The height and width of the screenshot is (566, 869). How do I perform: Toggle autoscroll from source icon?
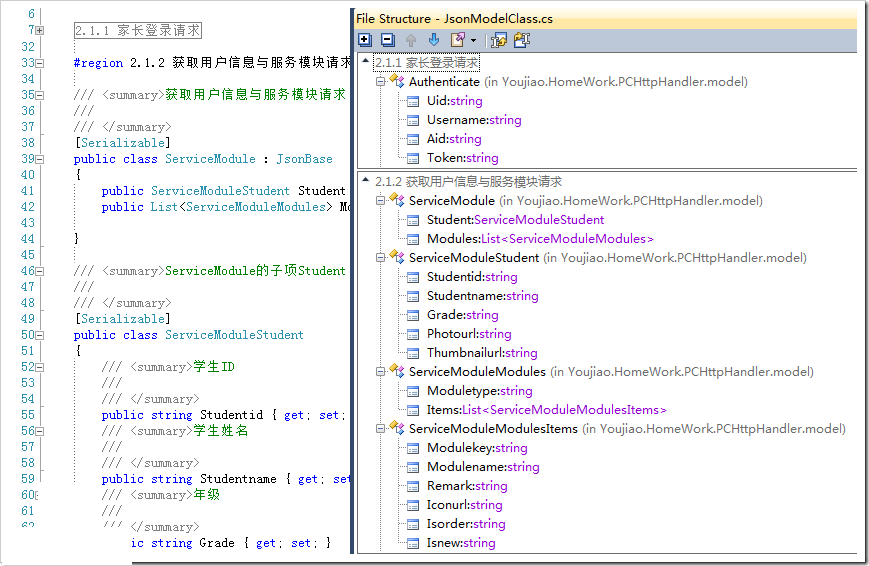(522, 40)
